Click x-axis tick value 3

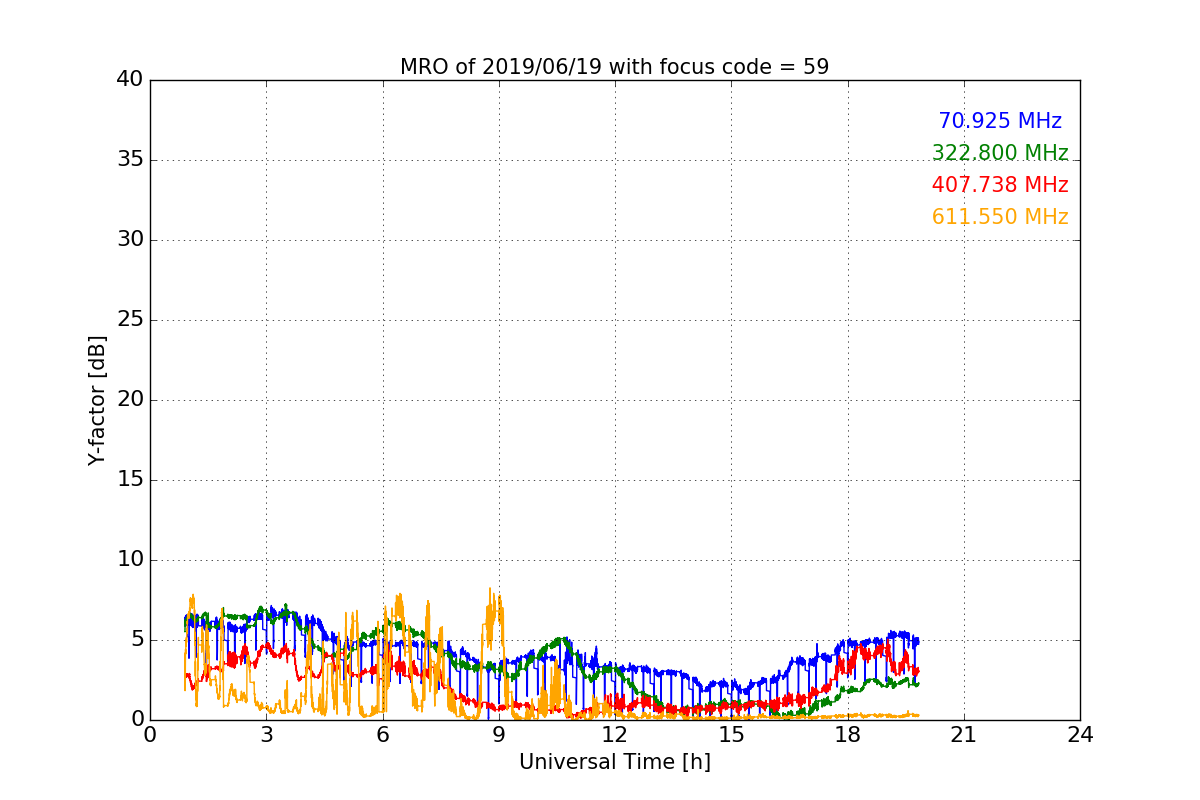click(266, 735)
